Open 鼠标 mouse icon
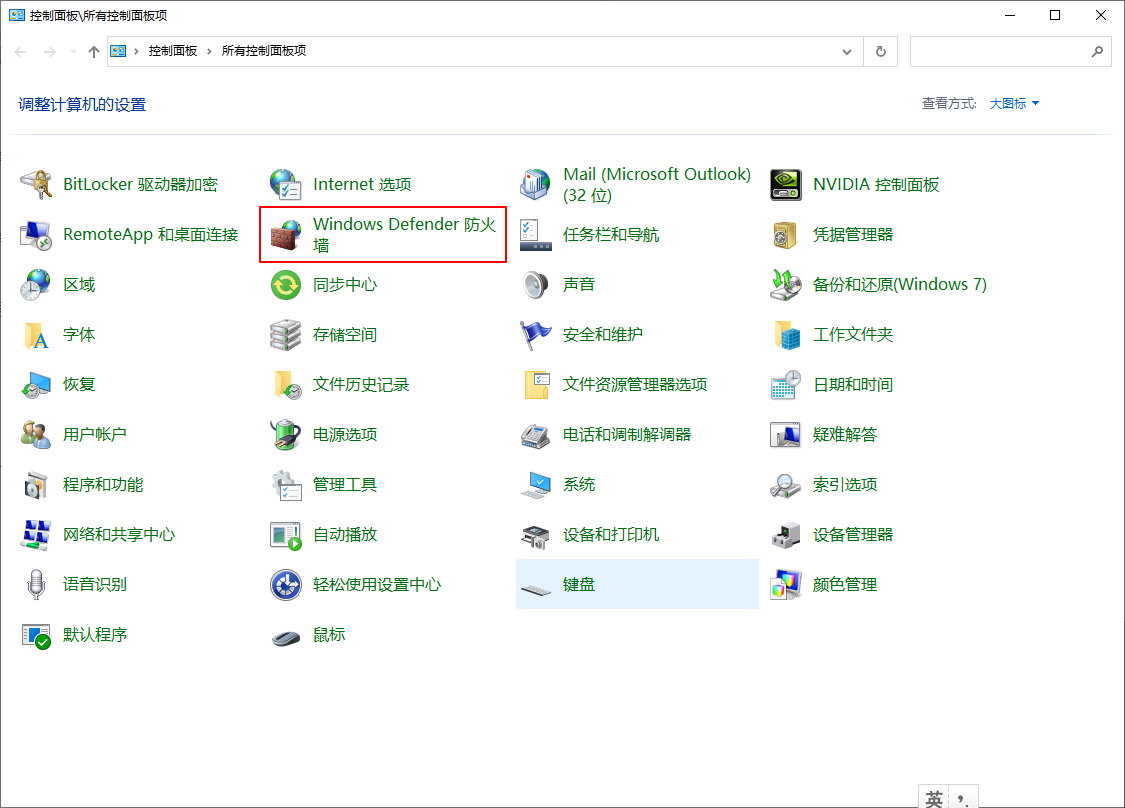Image resolution: width=1125 pixels, height=808 pixels. click(x=286, y=637)
